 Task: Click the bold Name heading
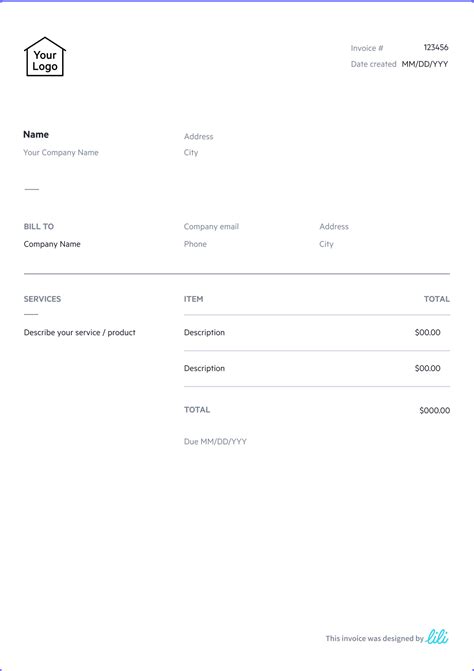coord(36,134)
